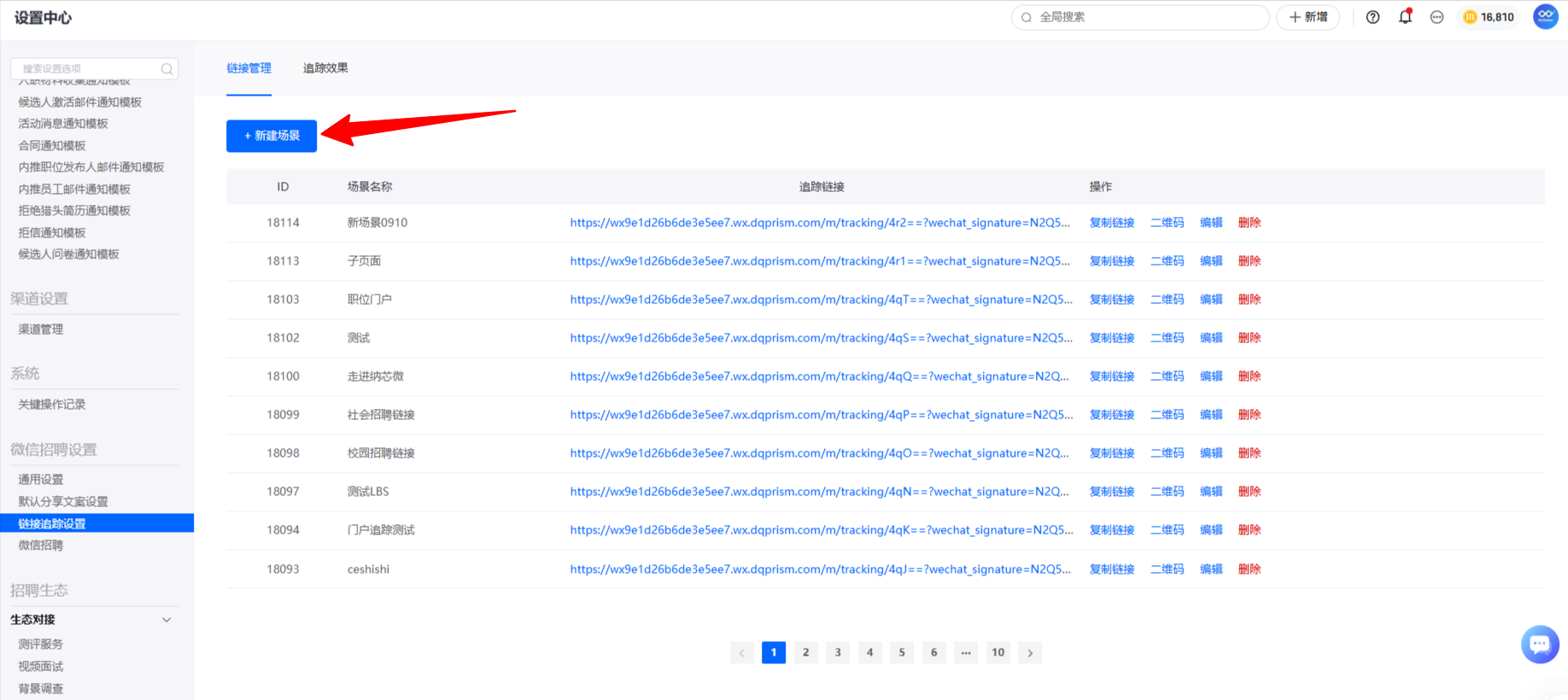1568x700 pixels.
Task: Open 合同通知模板 in the sidebar
Action: (x=52, y=146)
